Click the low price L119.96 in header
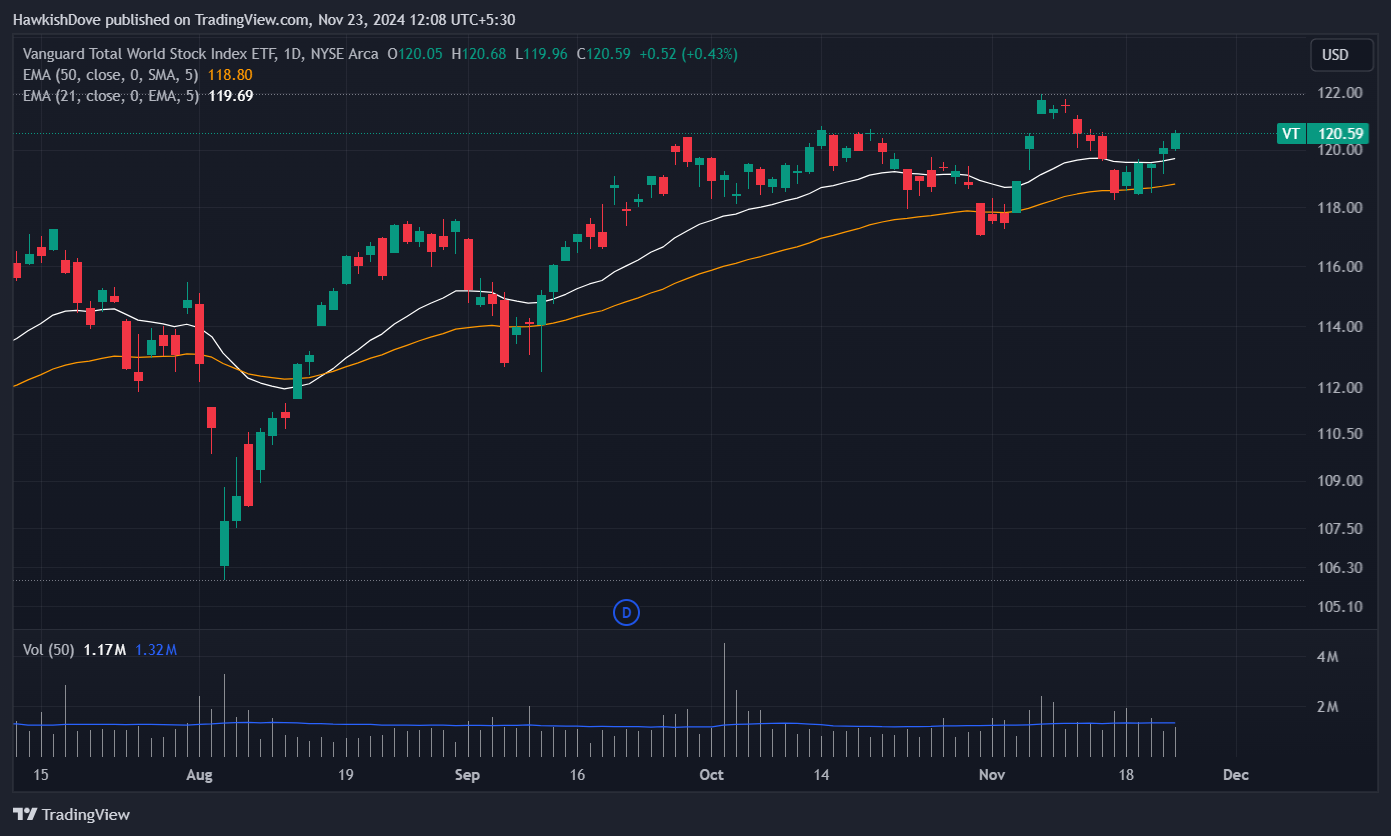The height and width of the screenshot is (836, 1391). click(541, 54)
